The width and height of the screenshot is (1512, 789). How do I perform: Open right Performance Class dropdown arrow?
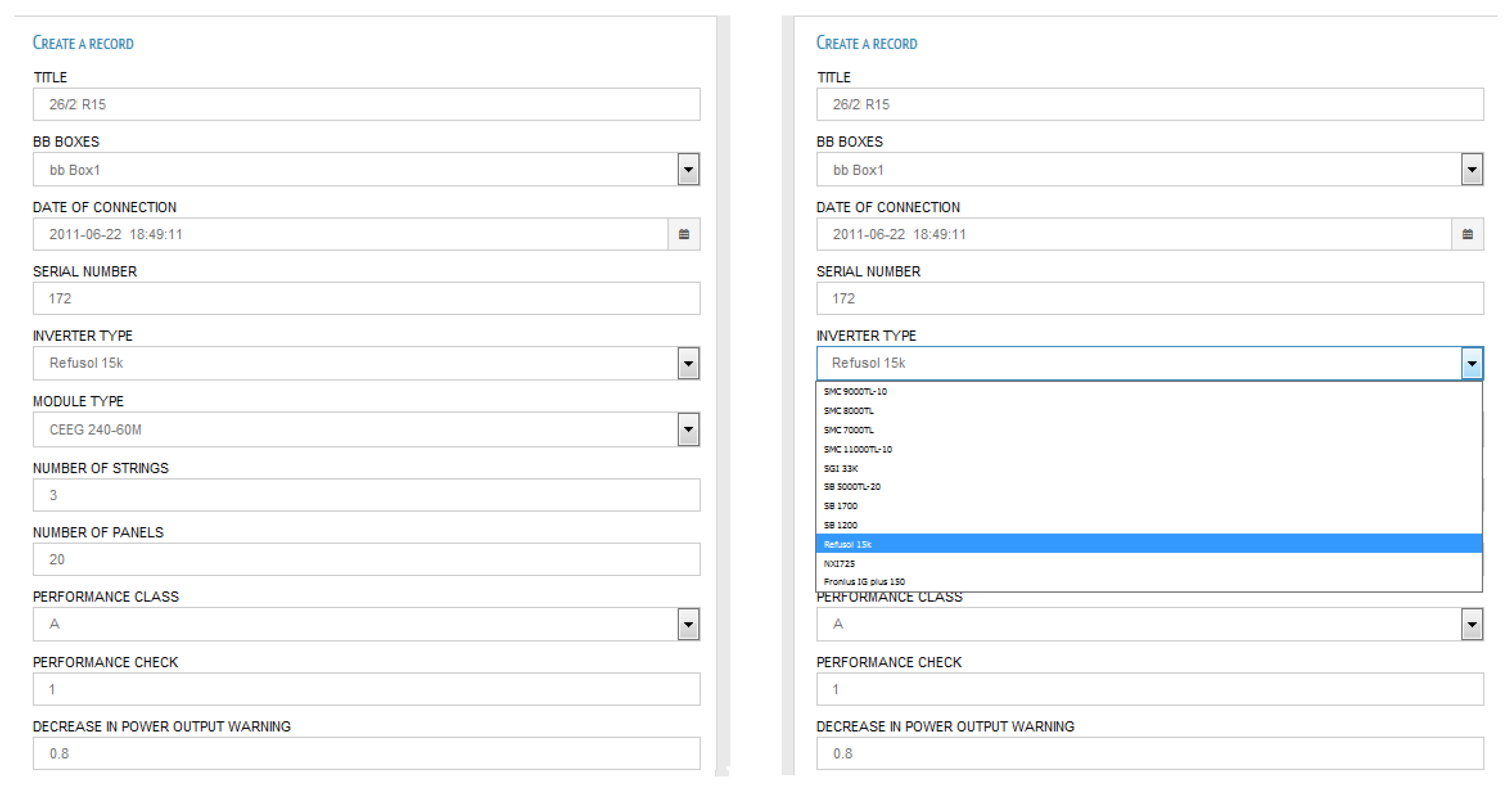pos(1472,624)
